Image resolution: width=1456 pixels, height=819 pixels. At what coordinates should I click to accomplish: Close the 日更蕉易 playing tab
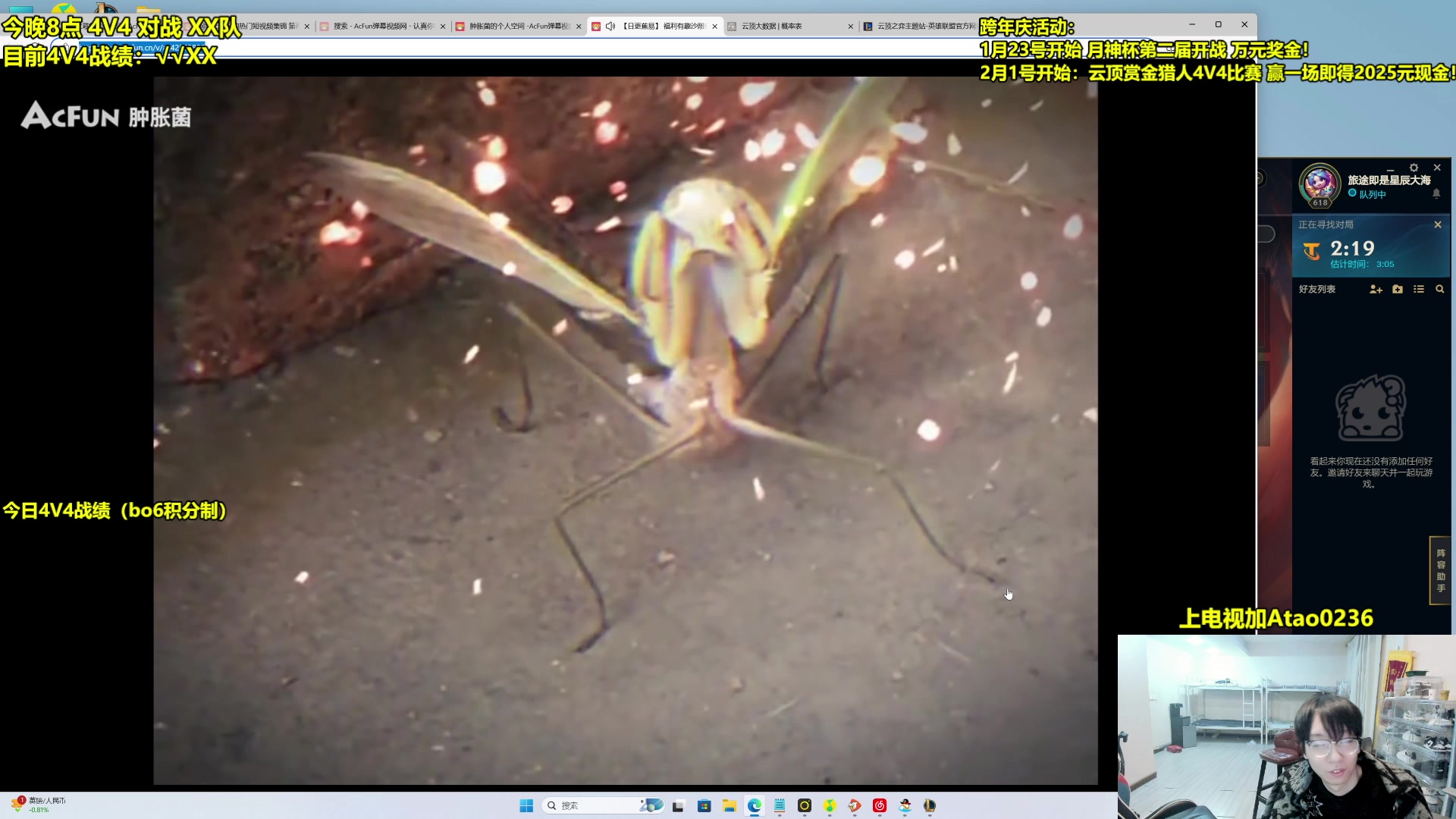click(x=714, y=27)
